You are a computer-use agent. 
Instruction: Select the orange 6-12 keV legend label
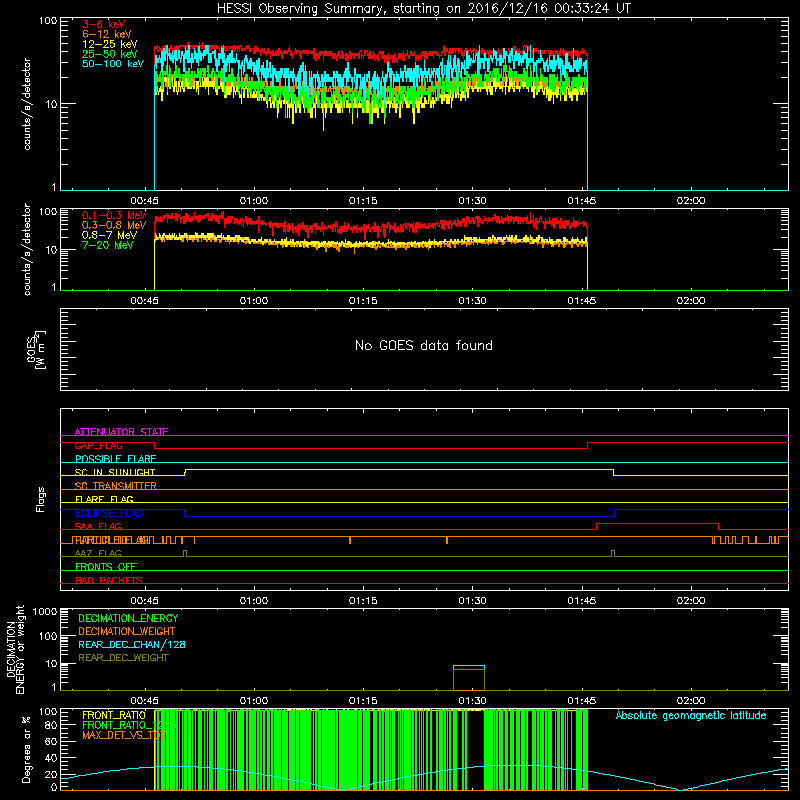[106, 34]
